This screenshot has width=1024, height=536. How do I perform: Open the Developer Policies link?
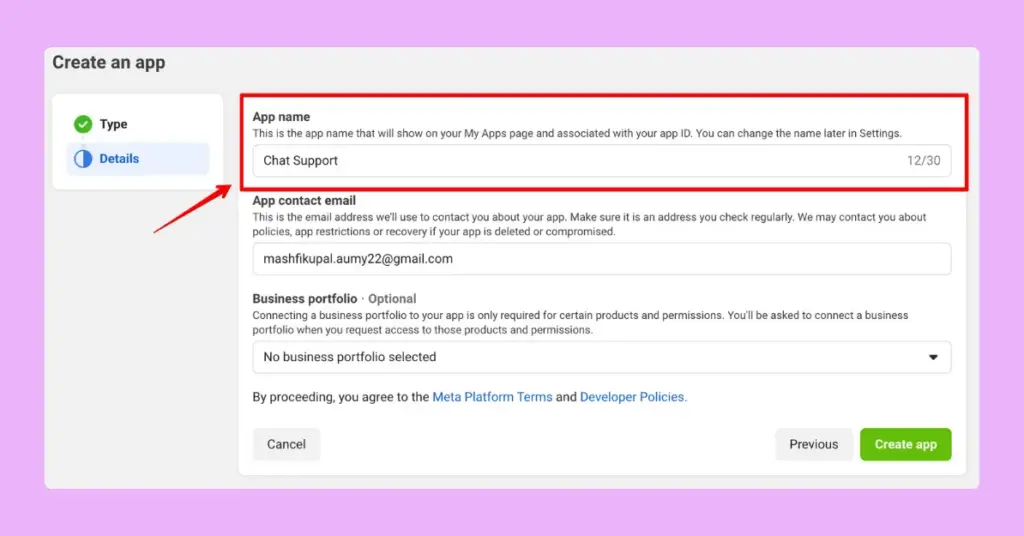[x=633, y=397]
